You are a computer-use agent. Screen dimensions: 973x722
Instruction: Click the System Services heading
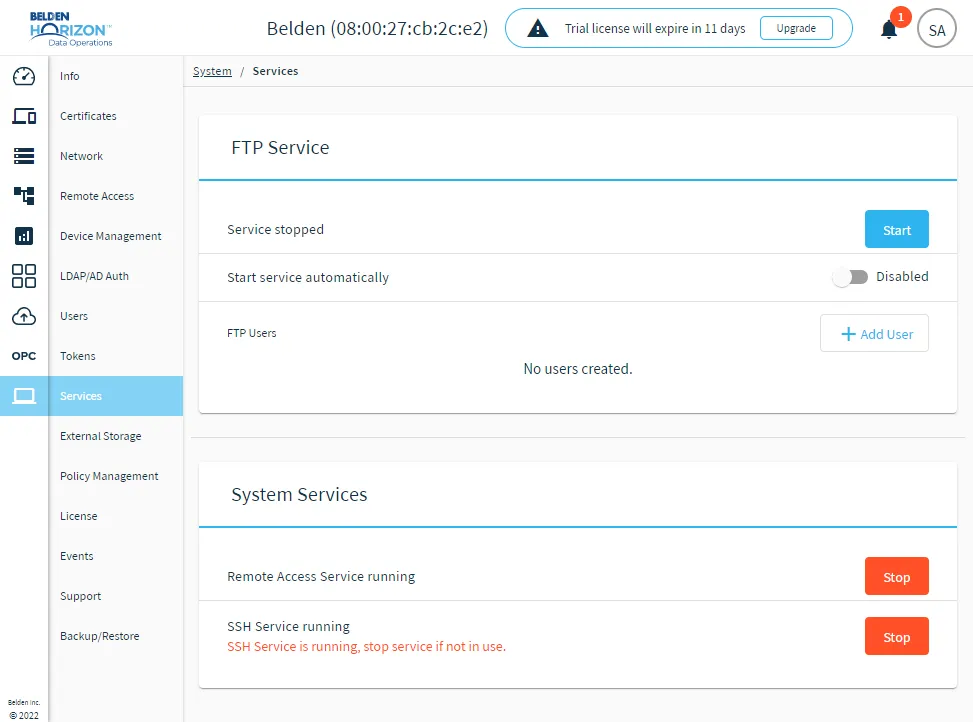tap(299, 494)
